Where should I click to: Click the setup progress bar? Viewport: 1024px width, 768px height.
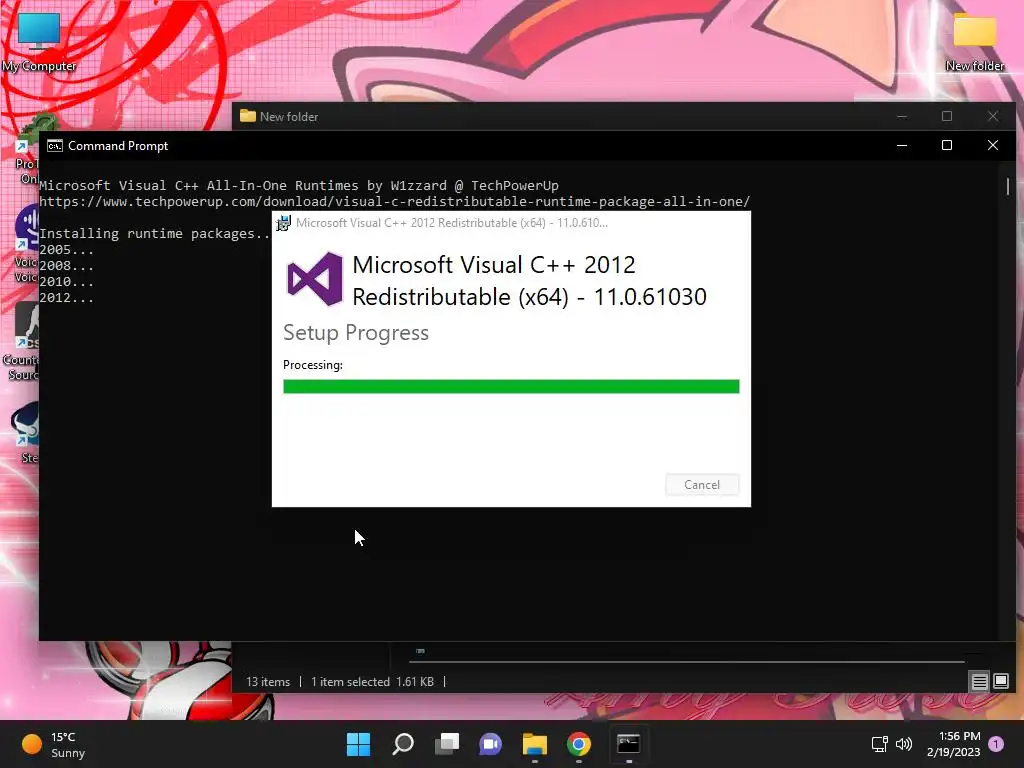511,387
